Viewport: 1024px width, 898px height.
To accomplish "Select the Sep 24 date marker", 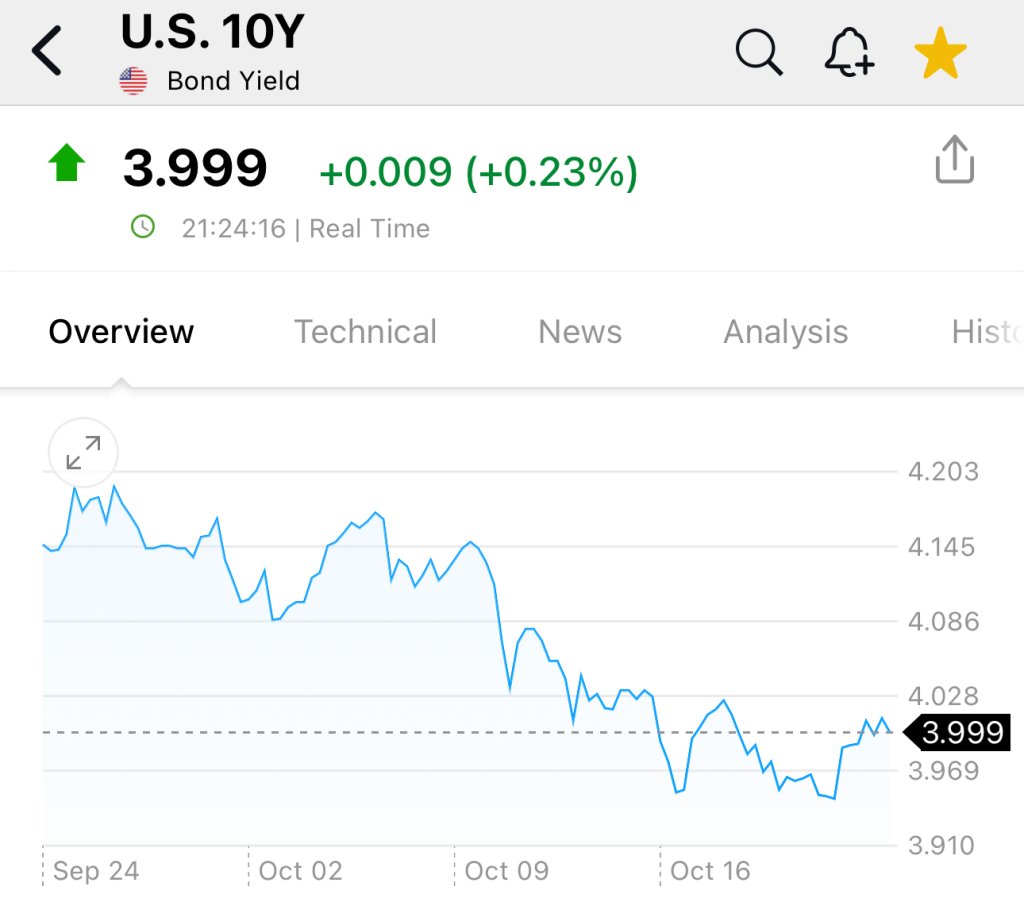I will 95,871.
